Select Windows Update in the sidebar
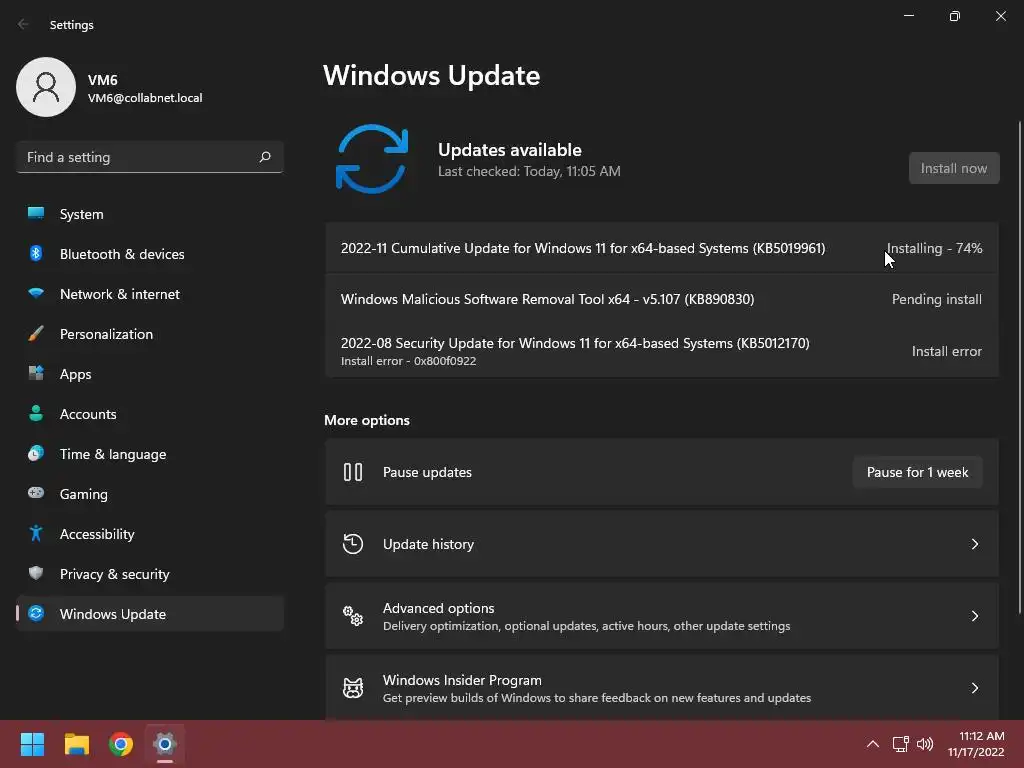1024x768 pixels. pyautogui.click(x=150, y=613)
